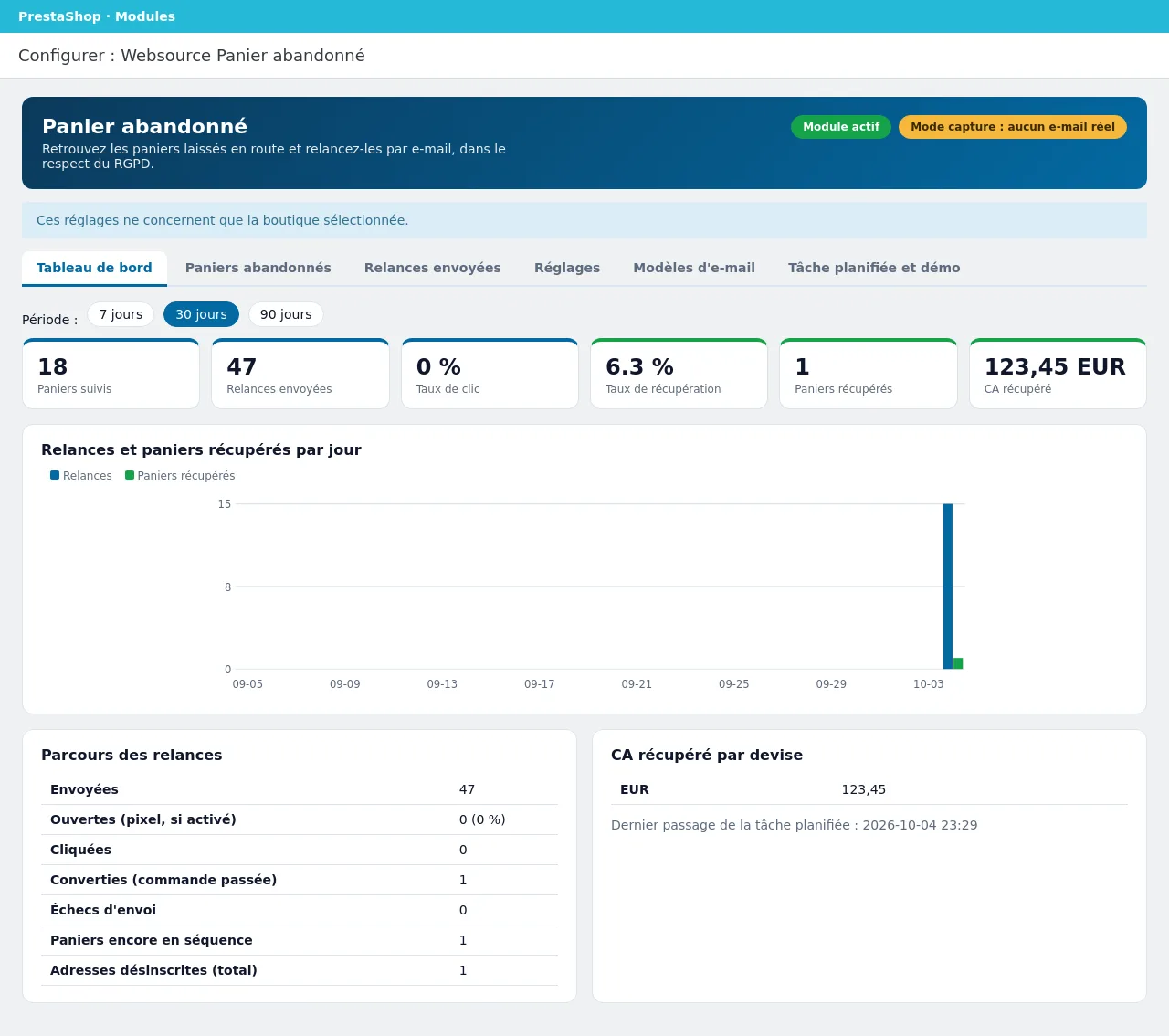Click the Ouvertes (pixel, si activé) row
Image resolution: width=1169 pixels, height=1036 pixels.
click(300, 819)
